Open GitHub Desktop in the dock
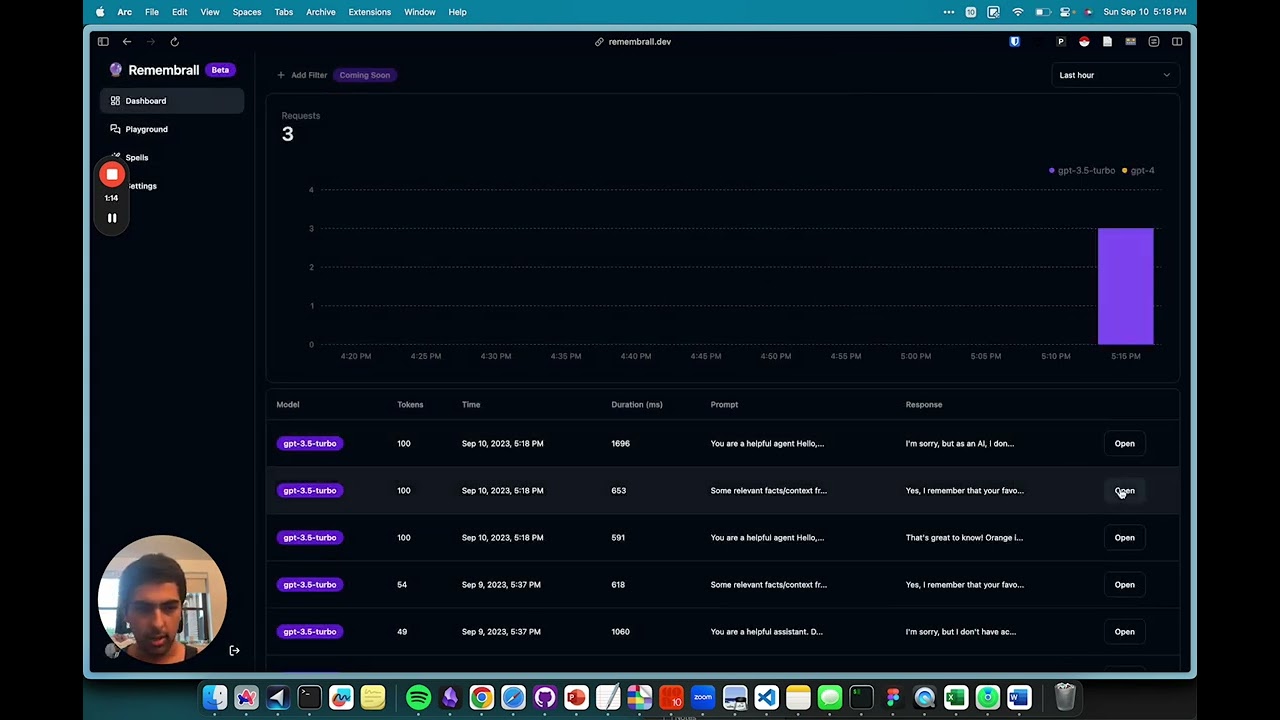Screen dimensions: 1280x720 [545, 697]
